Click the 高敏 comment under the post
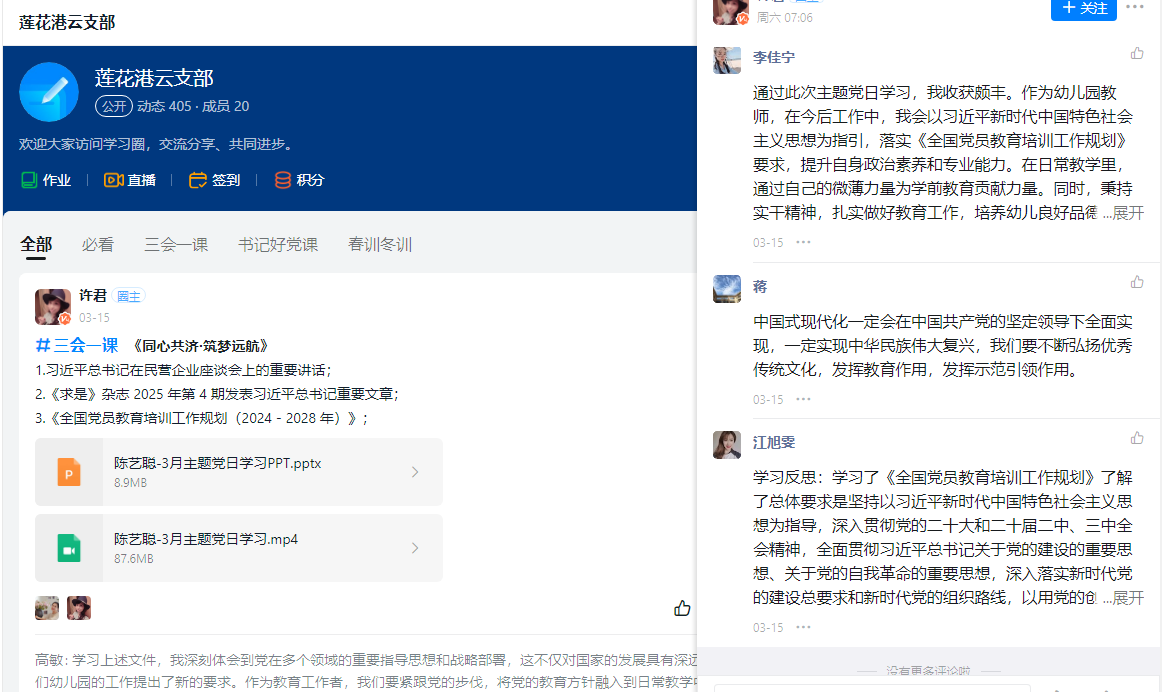Viewport: 1162px width, 692px height. click(x=366, y=671)
